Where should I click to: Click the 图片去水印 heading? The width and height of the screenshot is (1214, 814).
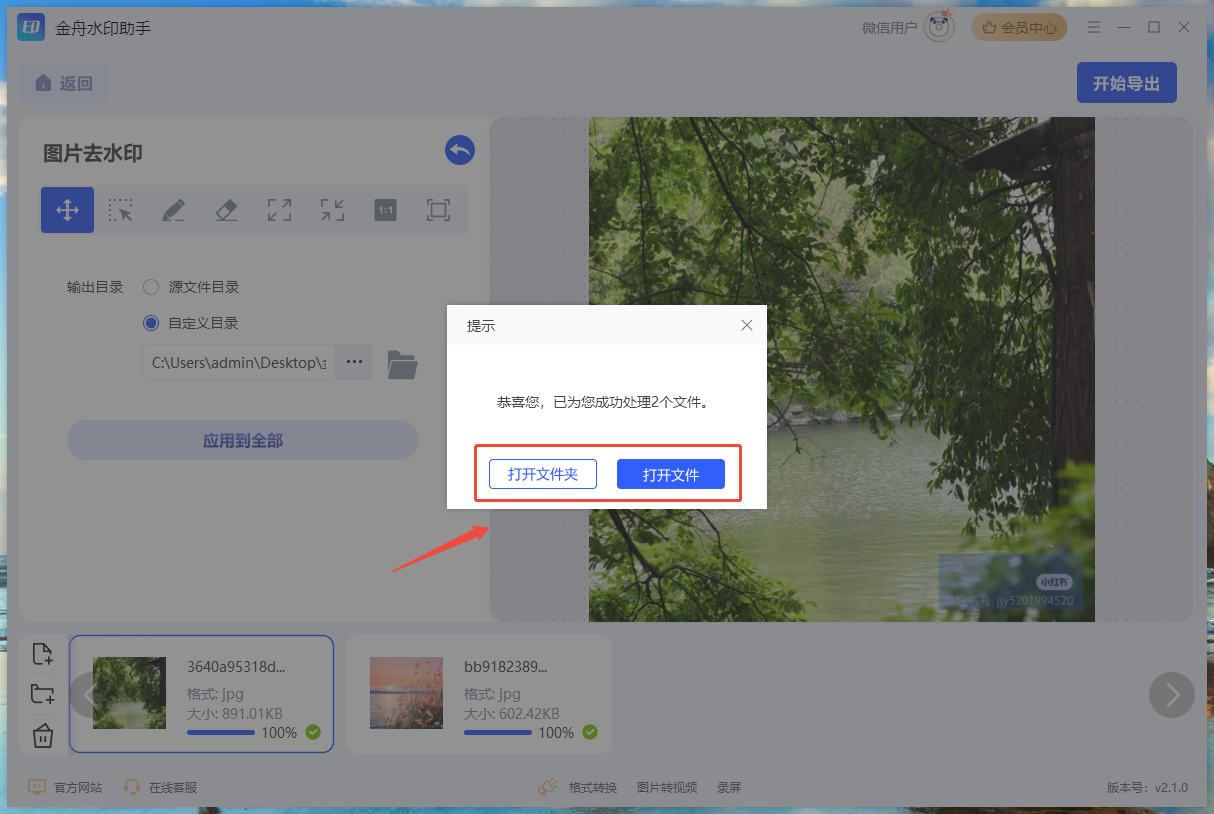tap(93, 153)
